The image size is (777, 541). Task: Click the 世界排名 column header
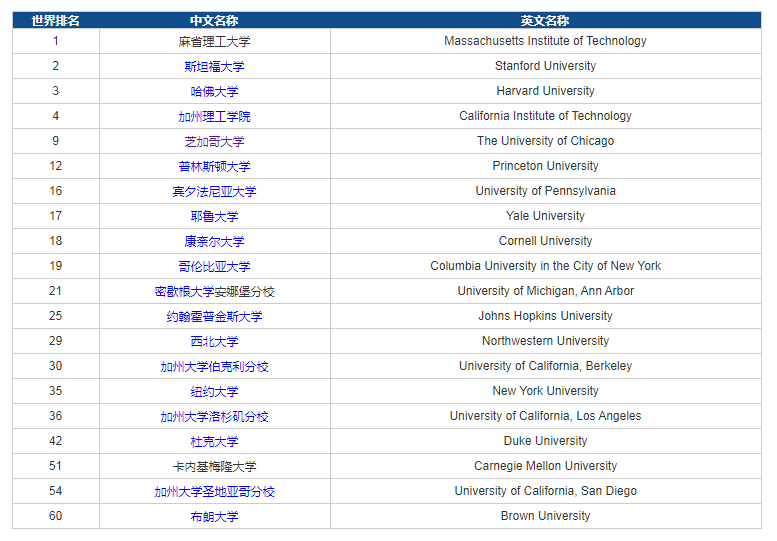[x=56, y=21]
